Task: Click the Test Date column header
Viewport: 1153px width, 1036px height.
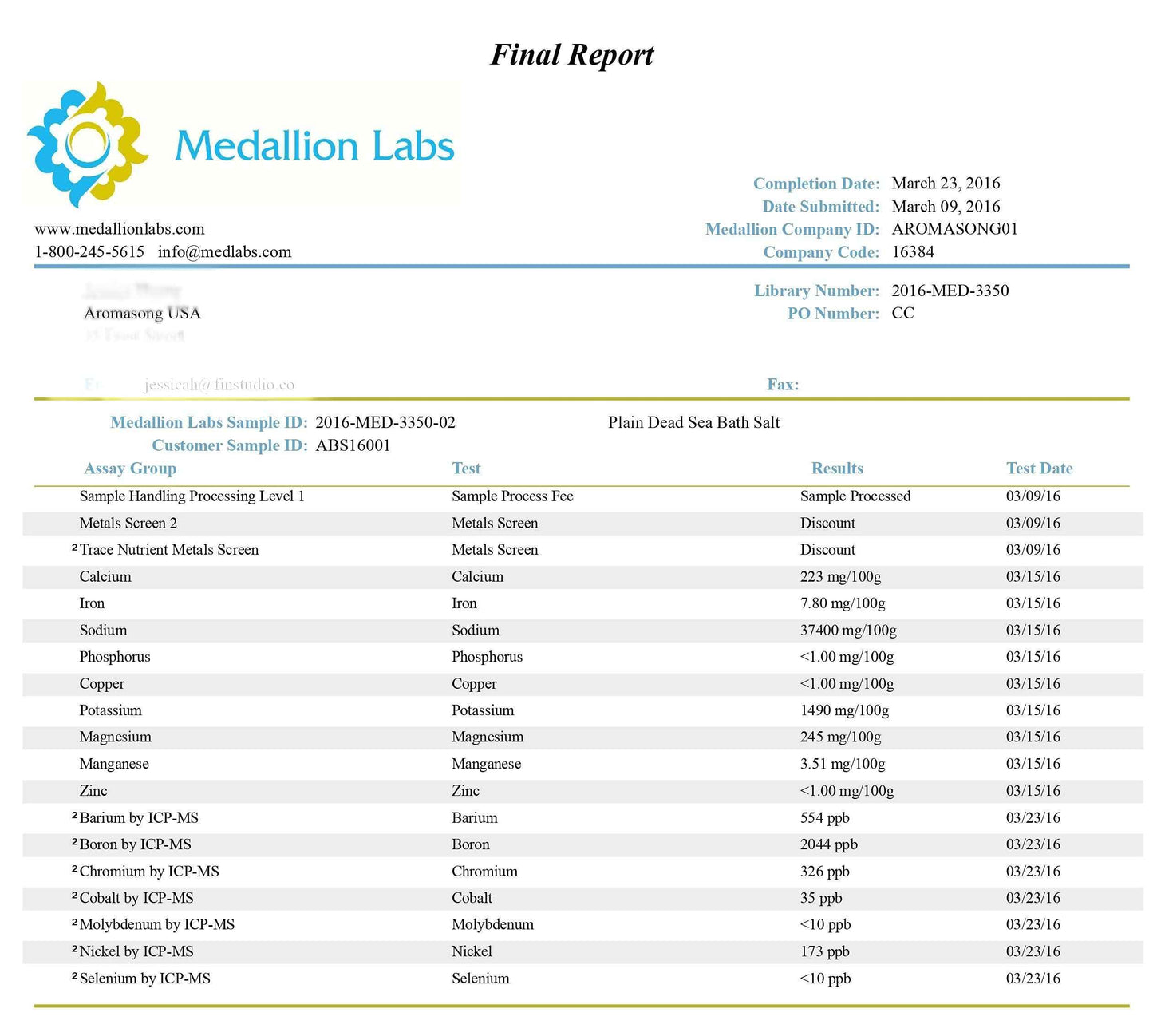Action: tap(1039, 469)
